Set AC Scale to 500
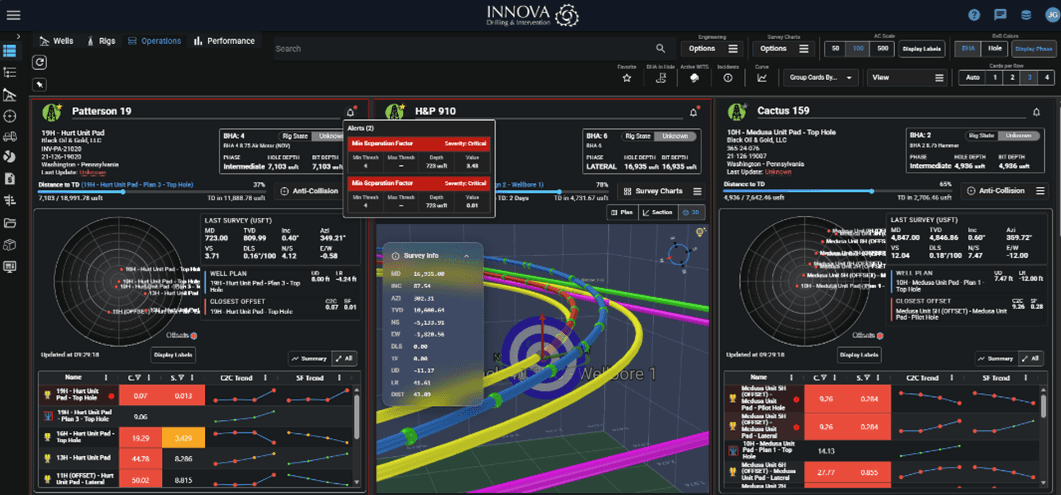 coord(882,49)
